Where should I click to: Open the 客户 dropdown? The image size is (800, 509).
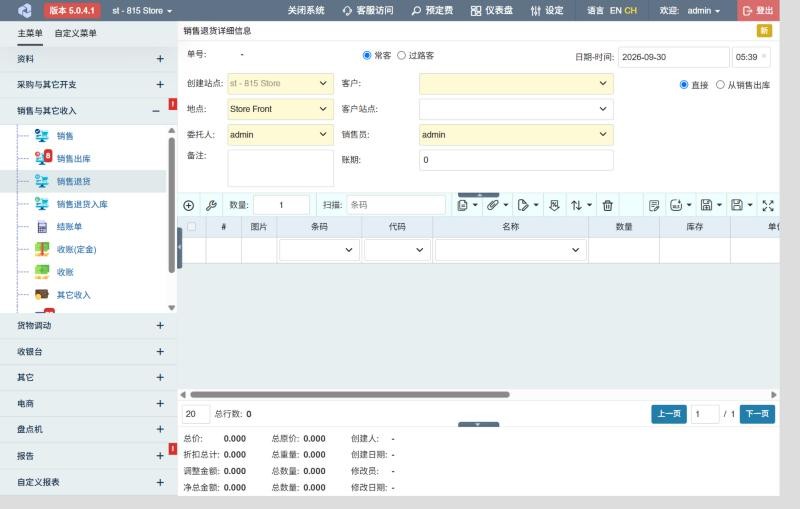516,84
